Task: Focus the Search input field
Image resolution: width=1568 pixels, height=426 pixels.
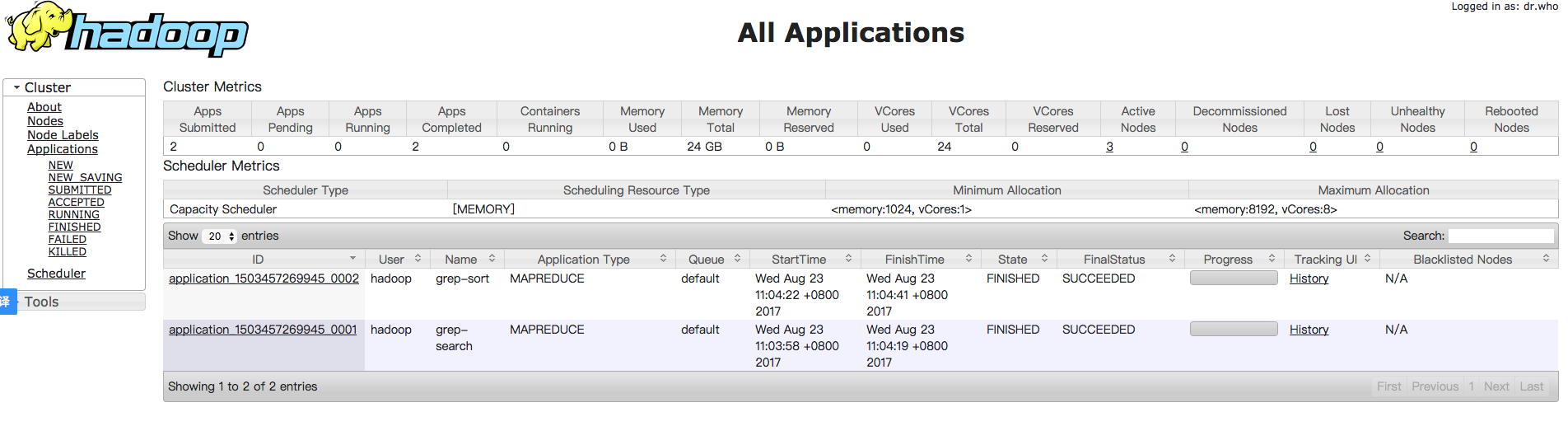Action: click(1500, 236)
